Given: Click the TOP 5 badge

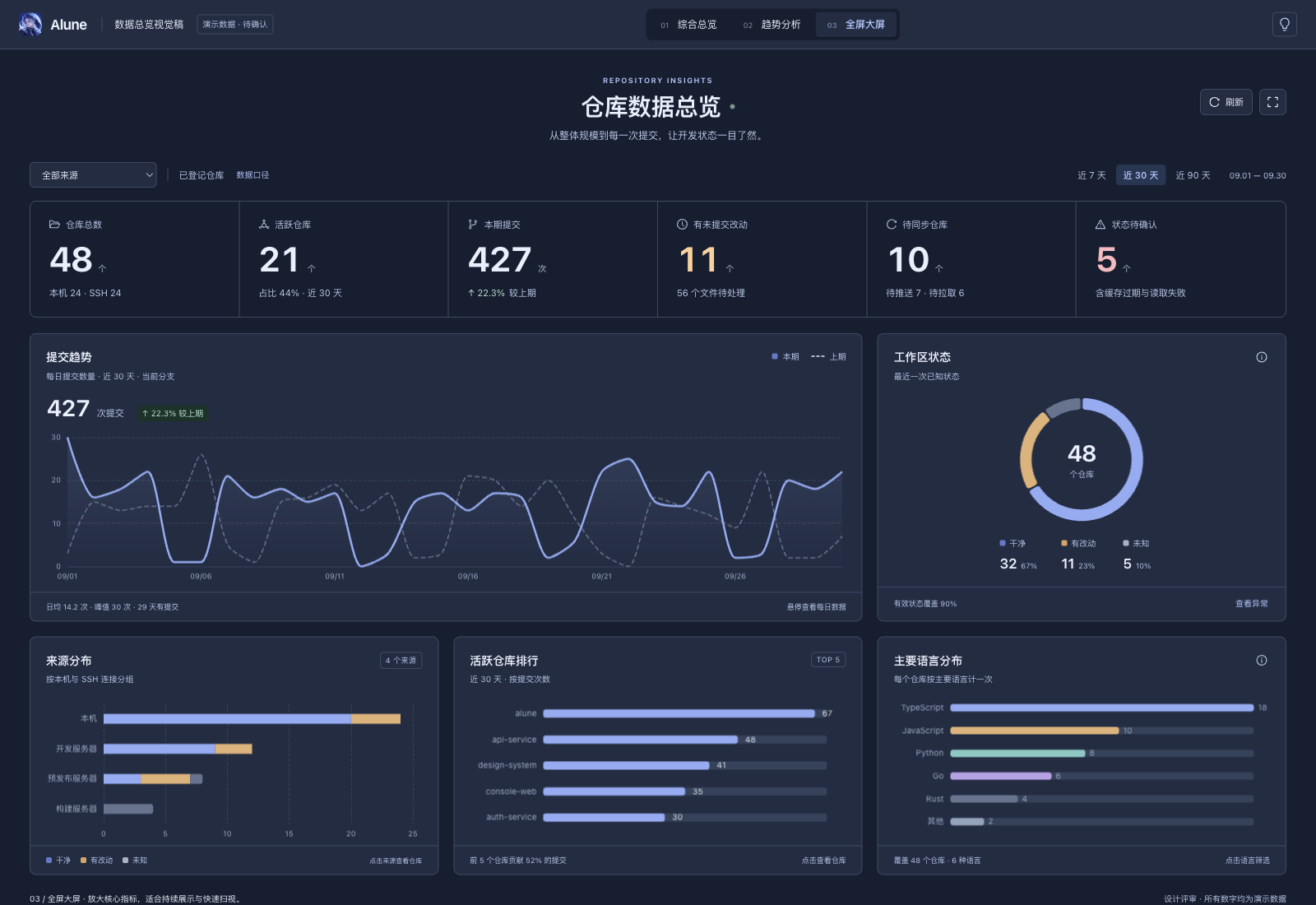Looking at the screenshot, I should pos(828,660).
